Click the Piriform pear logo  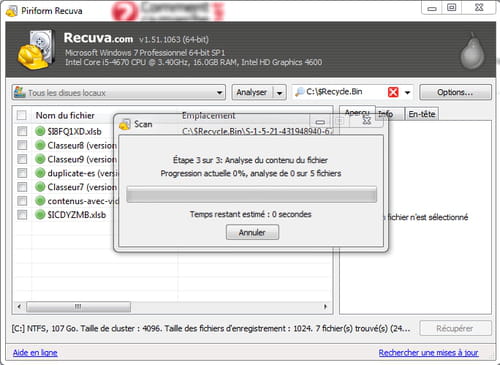click(472, 51)
